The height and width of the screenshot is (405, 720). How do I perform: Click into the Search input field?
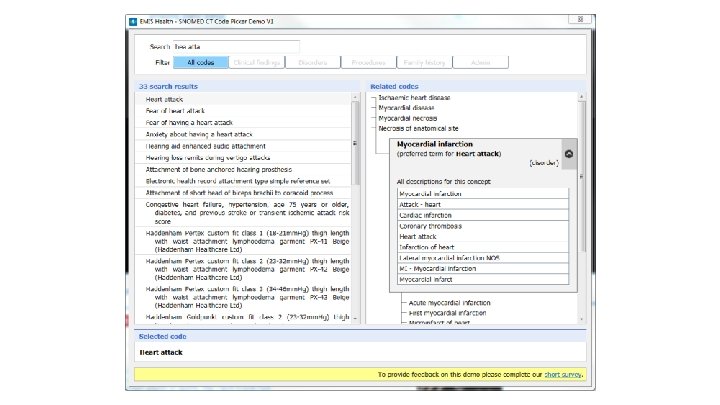click(236, 47)
